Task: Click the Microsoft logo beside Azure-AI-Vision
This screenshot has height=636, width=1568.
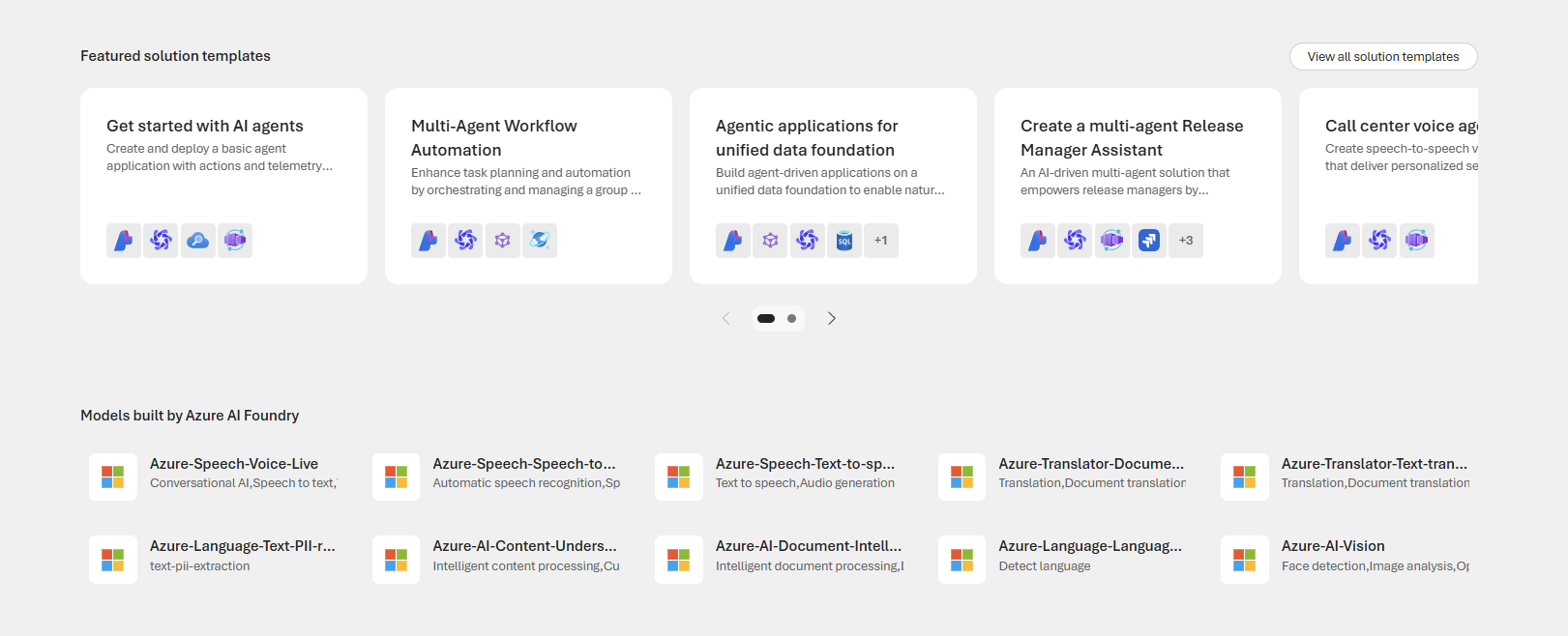Action: coord(1244,560)
